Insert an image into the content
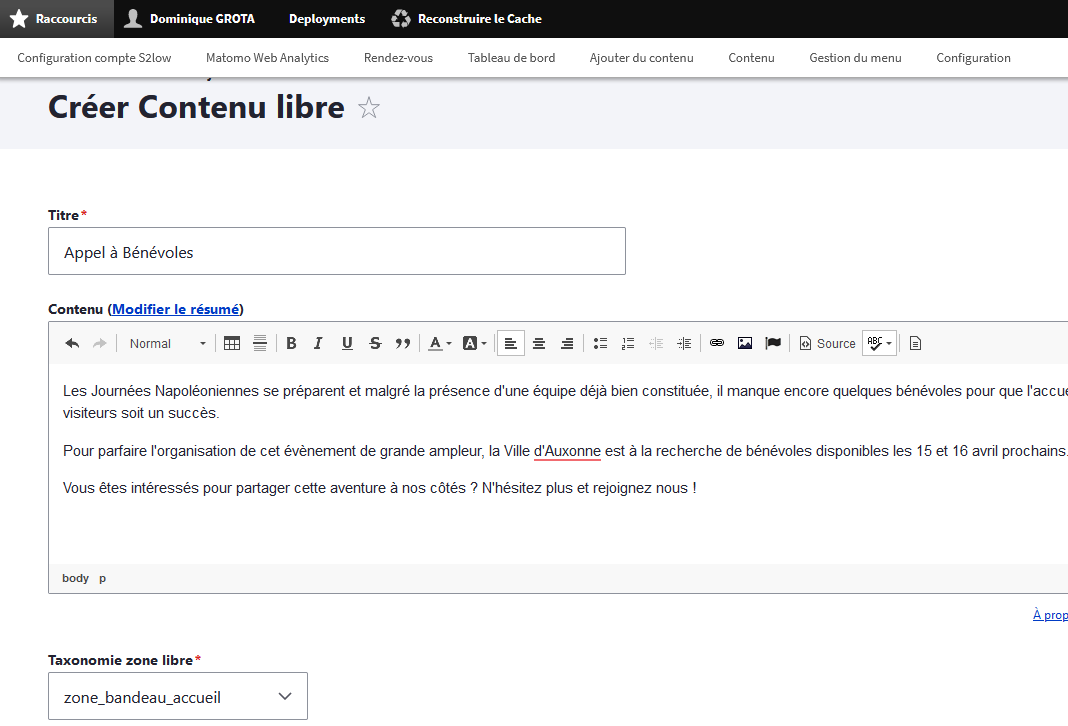The width and height of the screenshot is (1068, 726). 745,343
